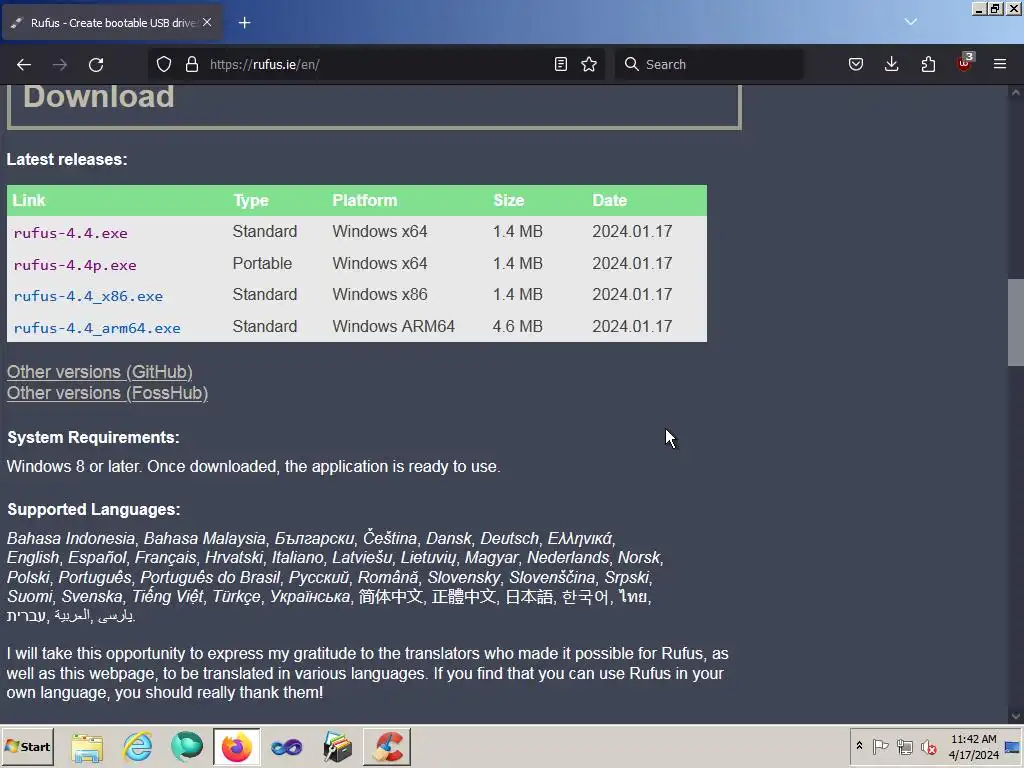Image resolution: width=1024 pixels, height=768 pixels.
Task: Click System Requirements heading
Action: click(x=93, y=438)
